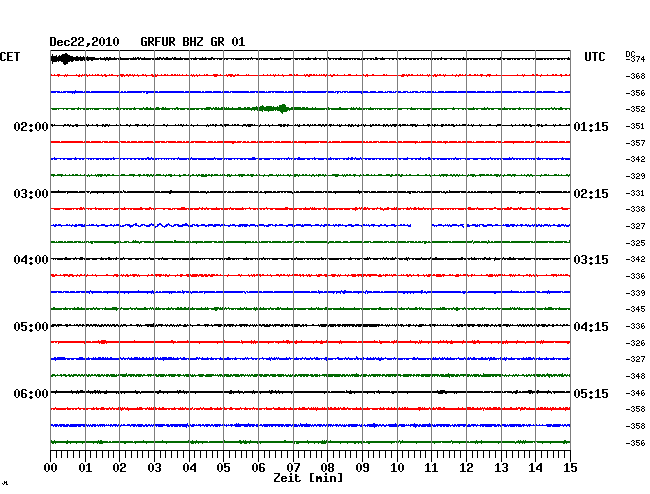Click the DC offset value -368

[x=635, y=76]
